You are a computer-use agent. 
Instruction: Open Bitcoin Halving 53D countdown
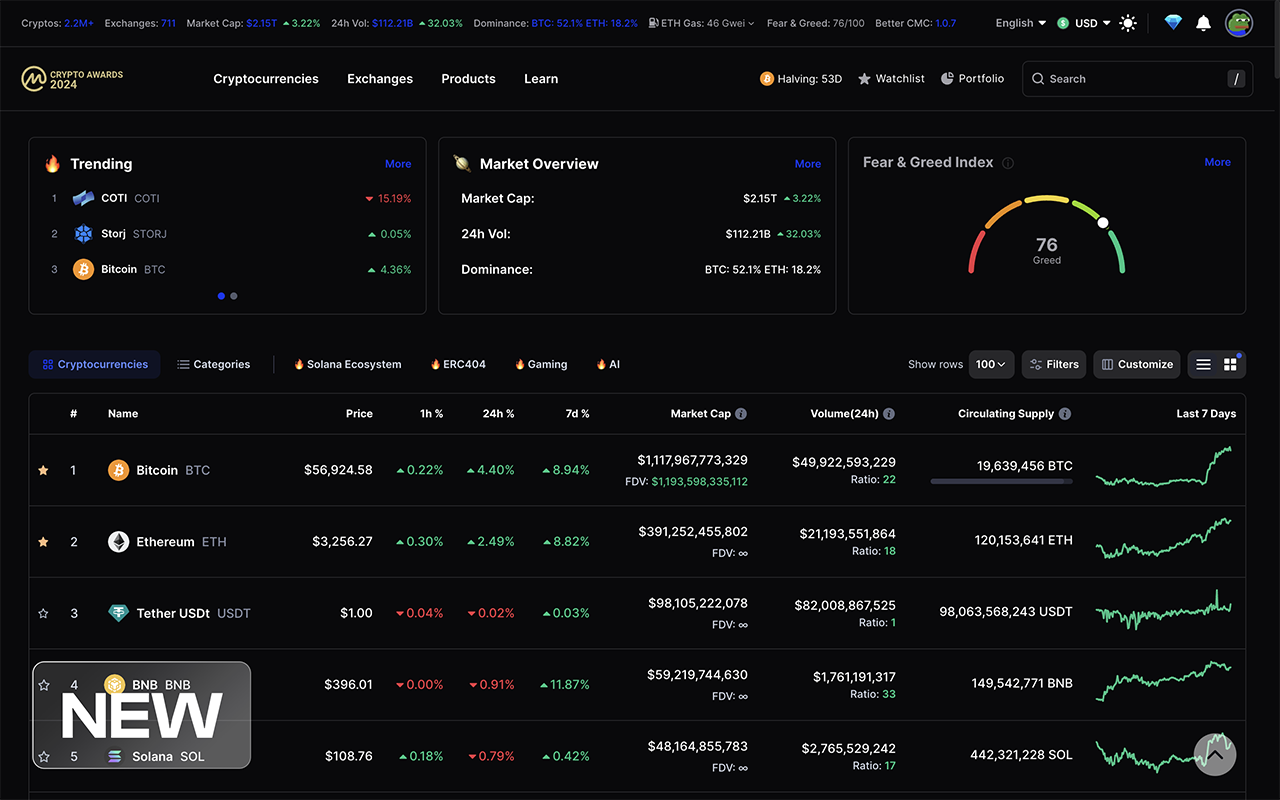coord(801,79)
